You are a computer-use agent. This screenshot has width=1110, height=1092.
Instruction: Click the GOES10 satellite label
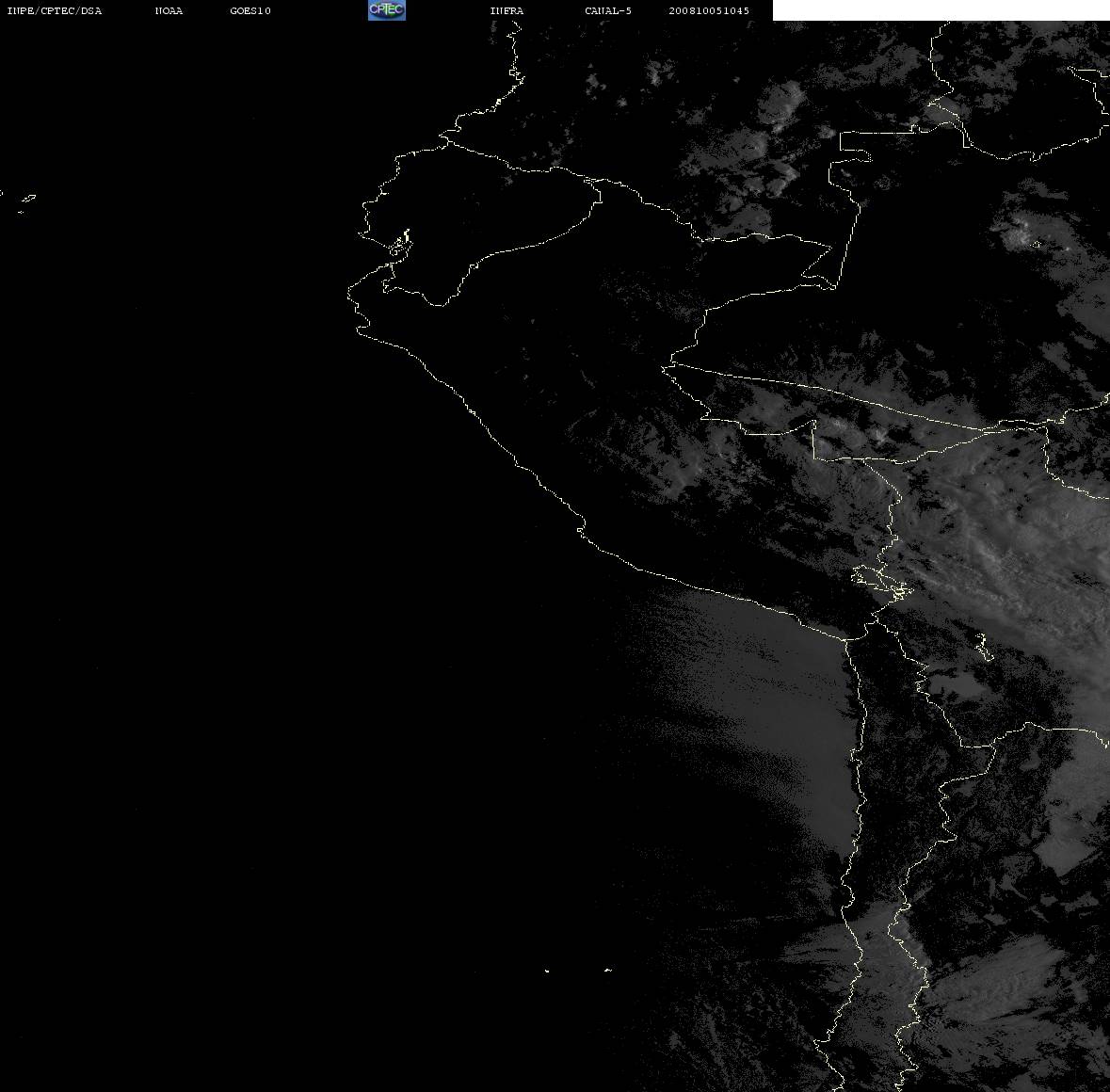pyautogui.click(x=250, y=10)
